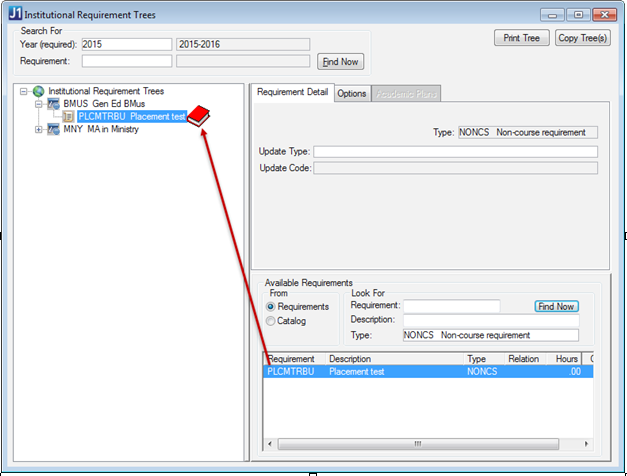Expand the MNY MA in Ministry node

[38, 130]
